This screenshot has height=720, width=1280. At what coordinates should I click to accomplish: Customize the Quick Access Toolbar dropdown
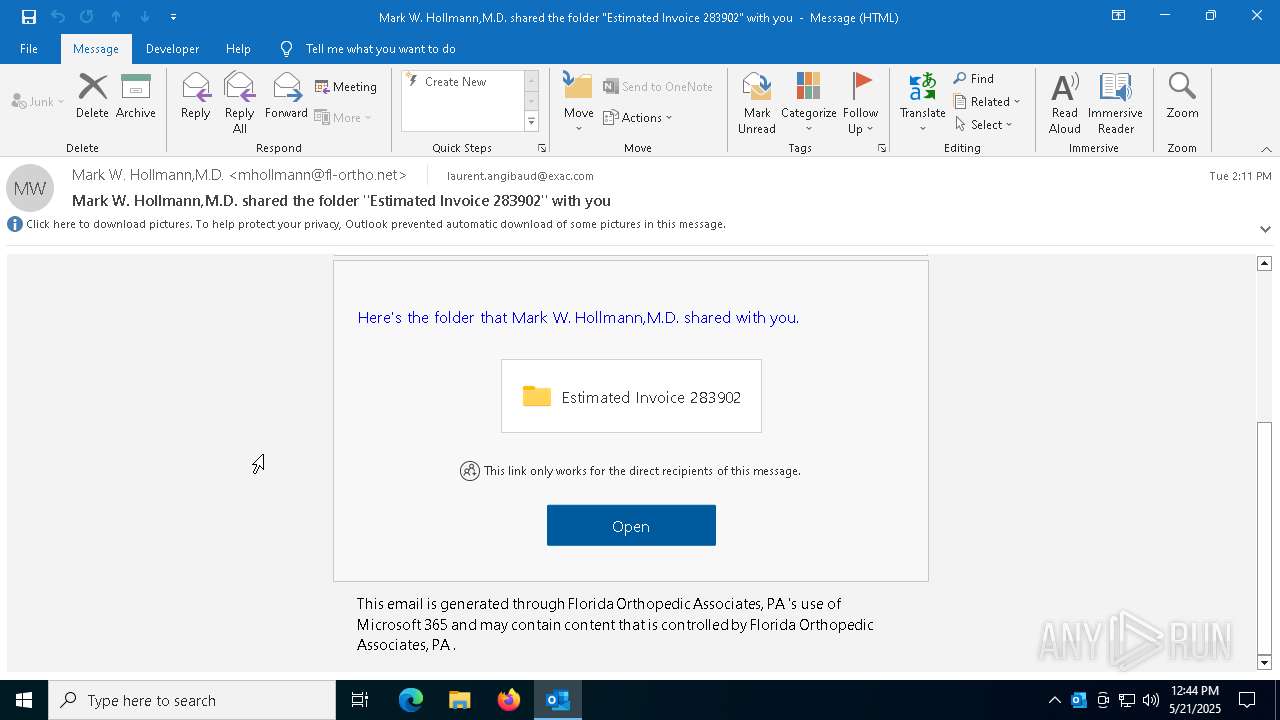pyautogui.click(x=173, y=17)
